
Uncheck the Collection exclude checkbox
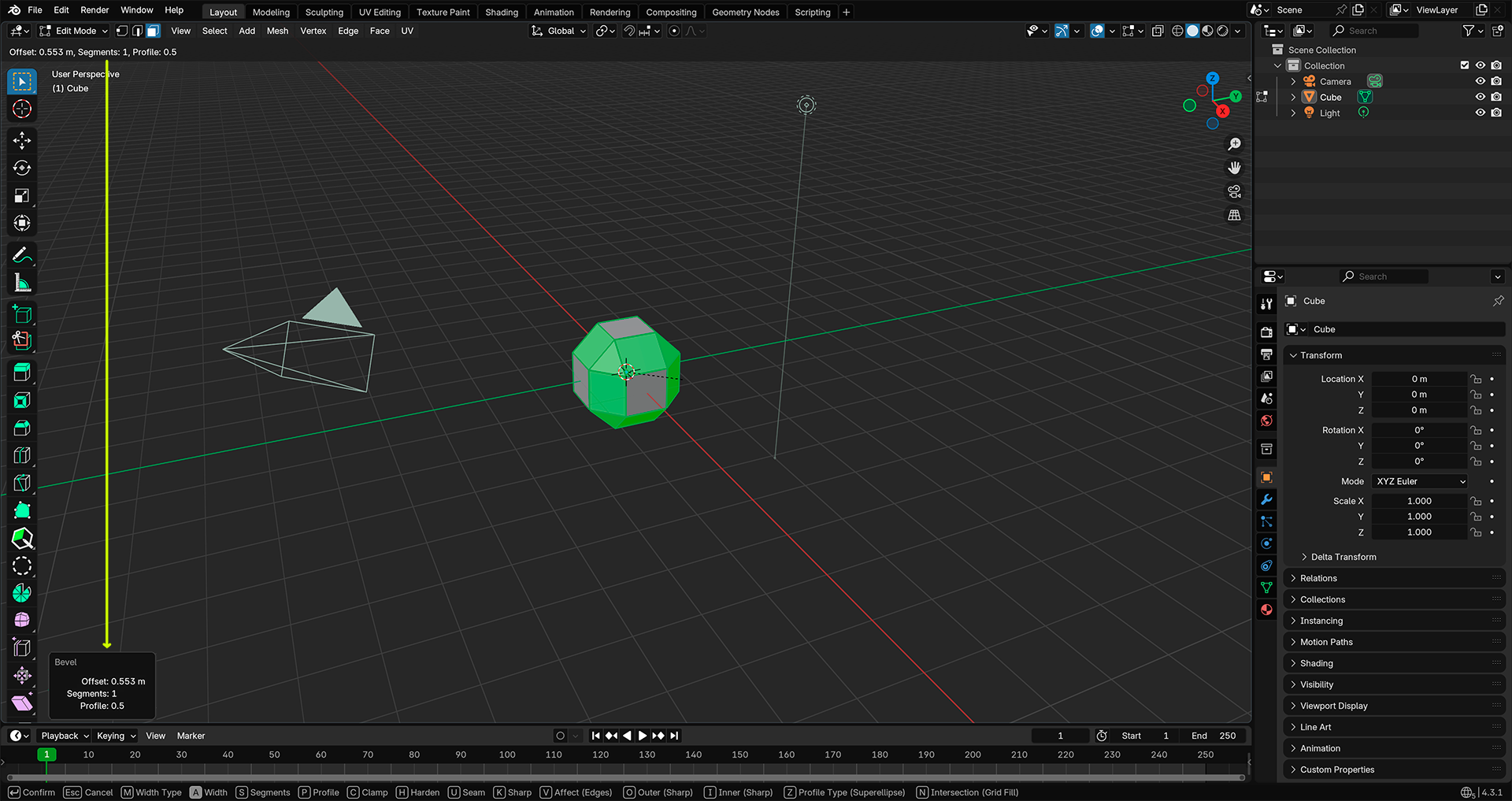click(1465, 65)
